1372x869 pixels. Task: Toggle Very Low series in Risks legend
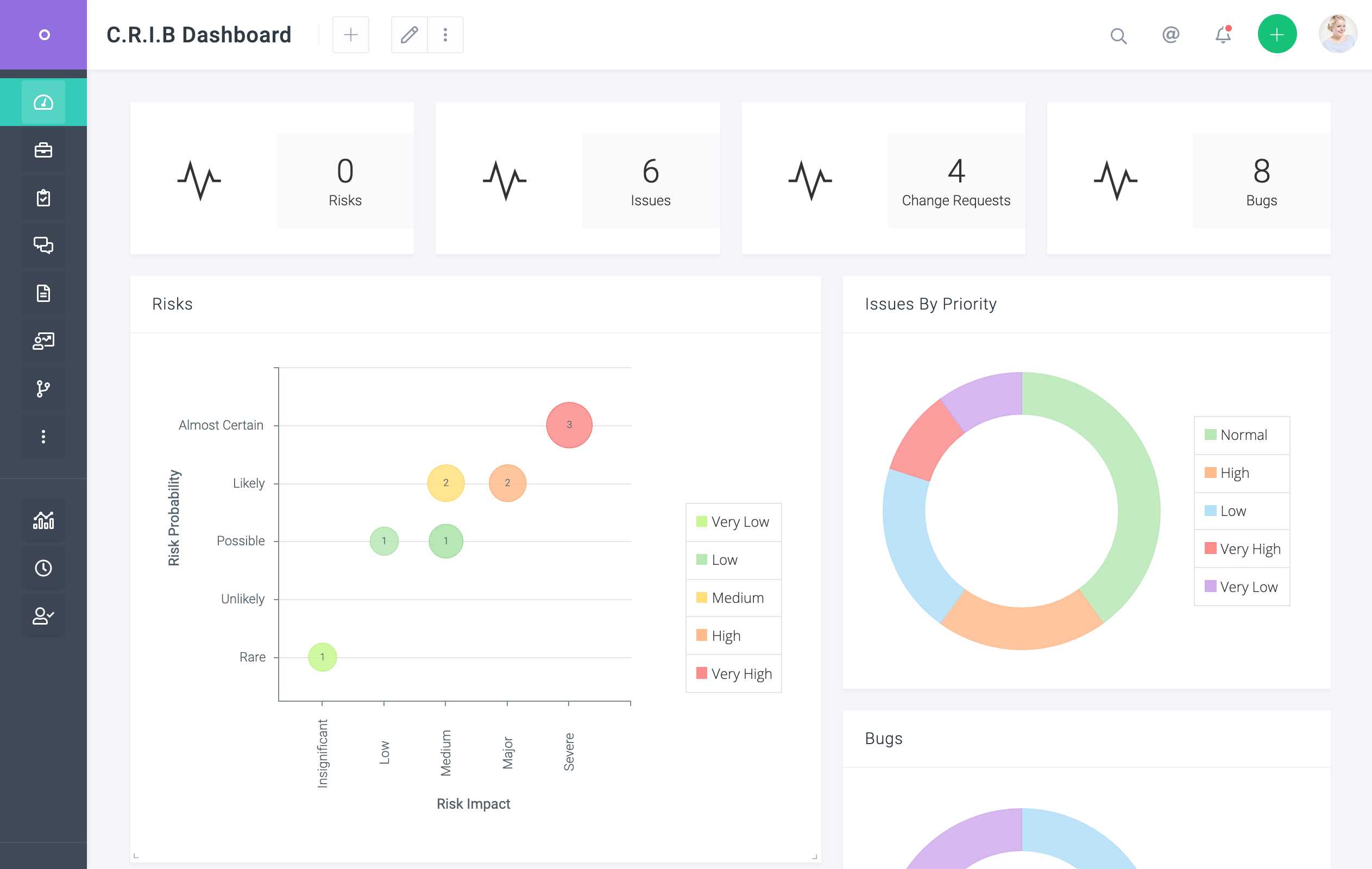[733, 522]
